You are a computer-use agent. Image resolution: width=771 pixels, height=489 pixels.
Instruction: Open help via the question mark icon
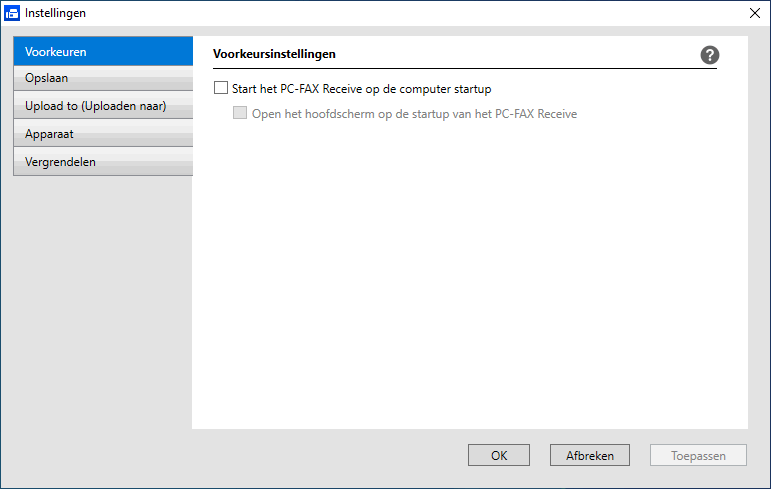click(x=709, y=55)
